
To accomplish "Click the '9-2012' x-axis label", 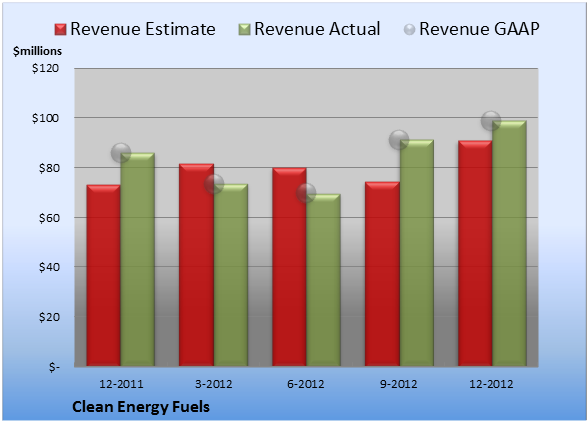I will coord(399,384).
